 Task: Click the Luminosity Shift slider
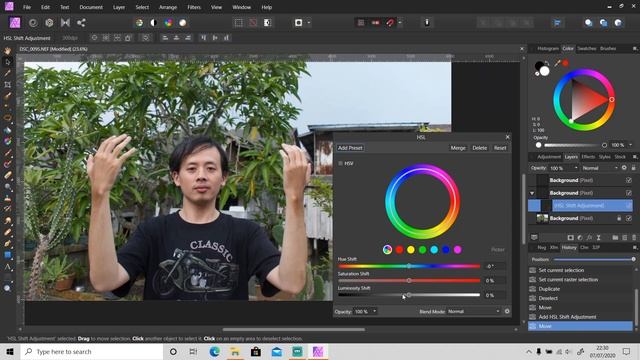click(x=409, y=295)
